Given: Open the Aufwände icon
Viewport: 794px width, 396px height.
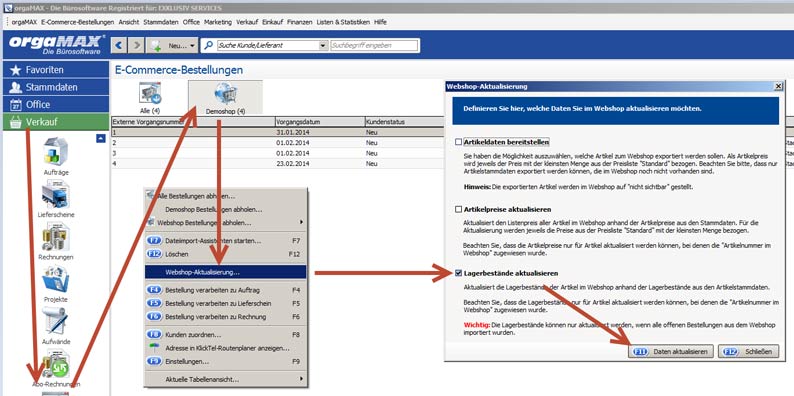Looking at the screenshot, I should (x=56, y=321).
